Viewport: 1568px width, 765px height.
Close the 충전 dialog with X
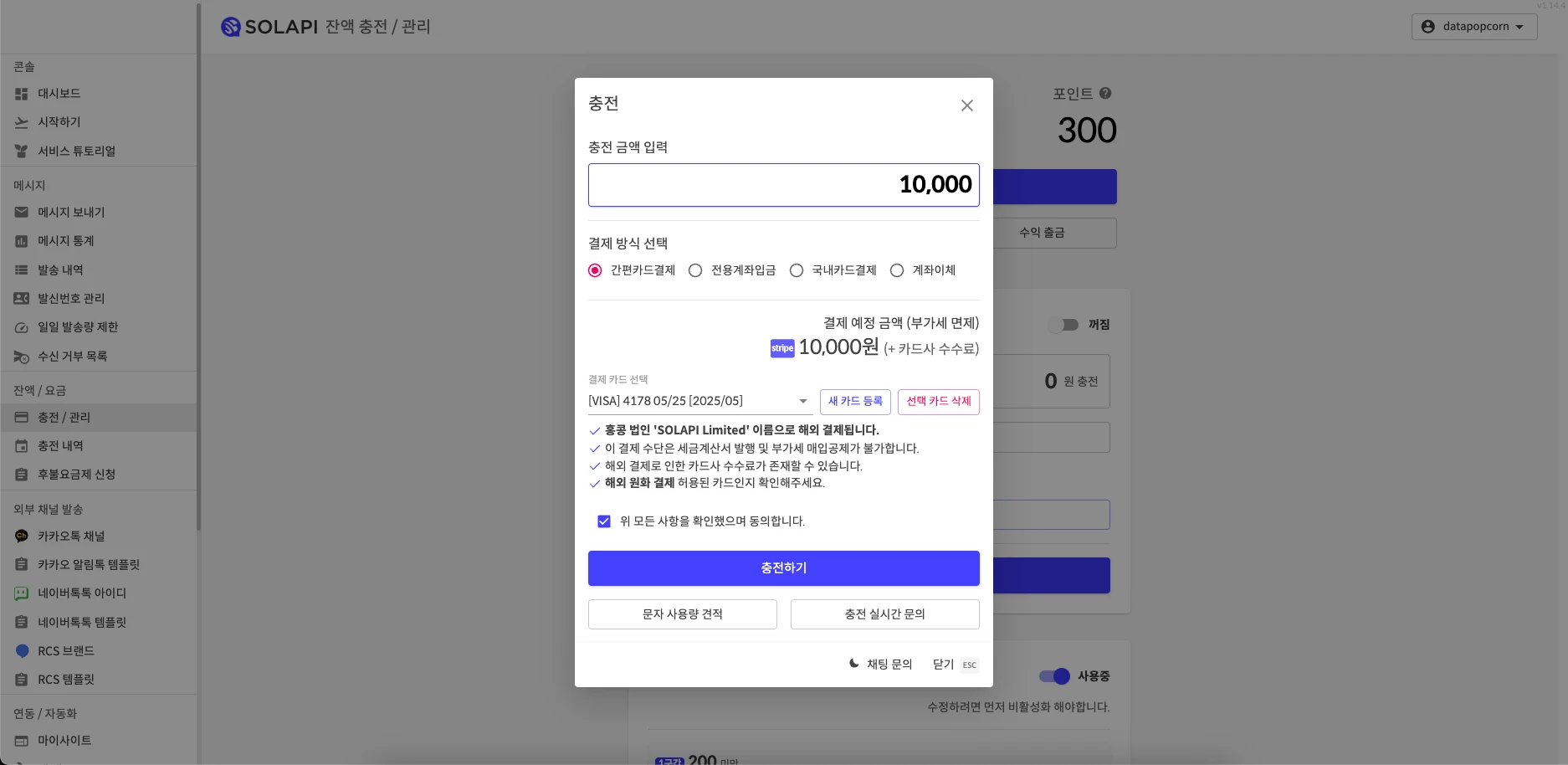[x=966, y=105]
